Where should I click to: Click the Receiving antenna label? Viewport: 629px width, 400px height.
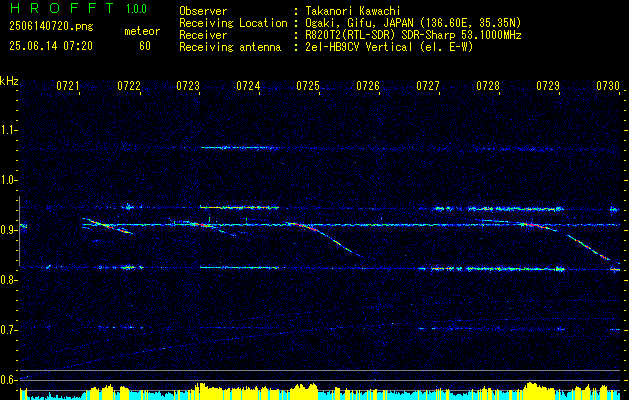point(230,47)
